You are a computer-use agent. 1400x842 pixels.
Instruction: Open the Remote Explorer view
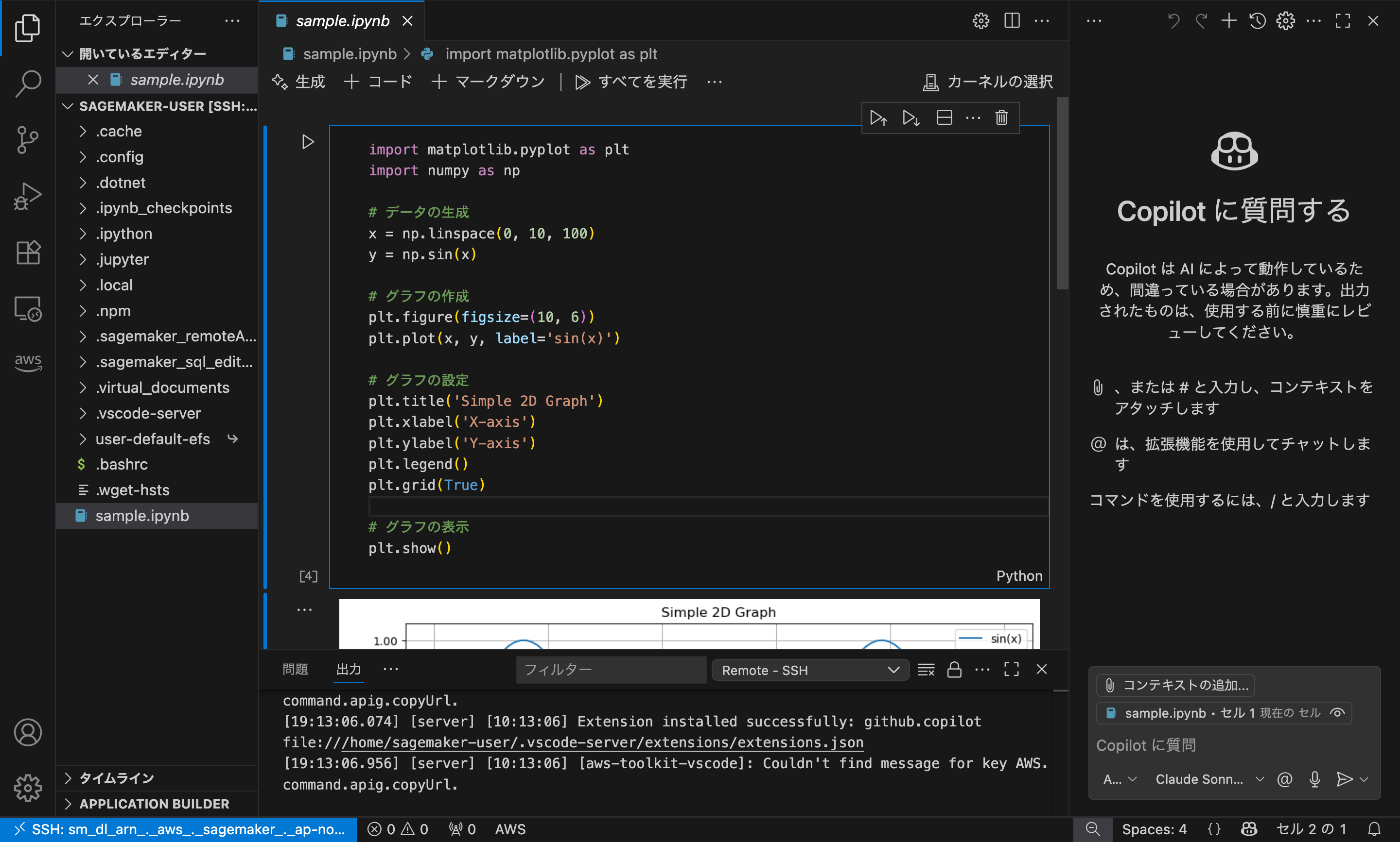pos(28,308)
